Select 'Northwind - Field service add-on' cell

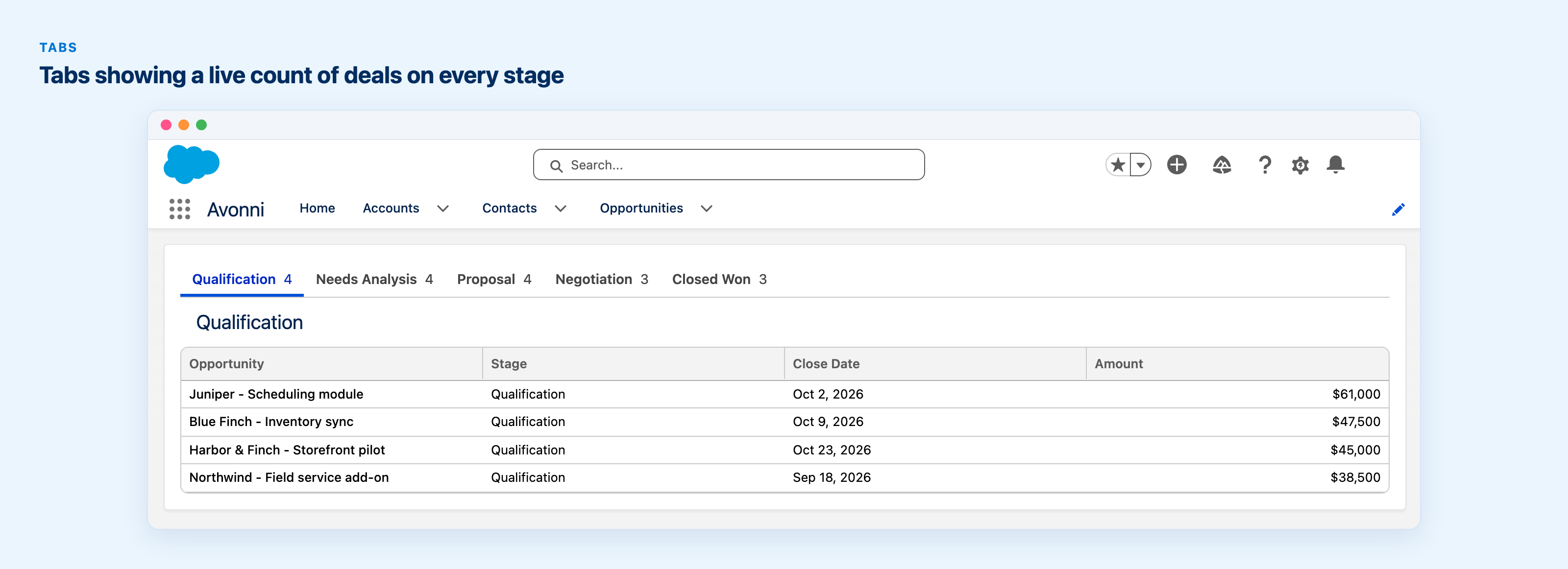[x=332, y=478]
